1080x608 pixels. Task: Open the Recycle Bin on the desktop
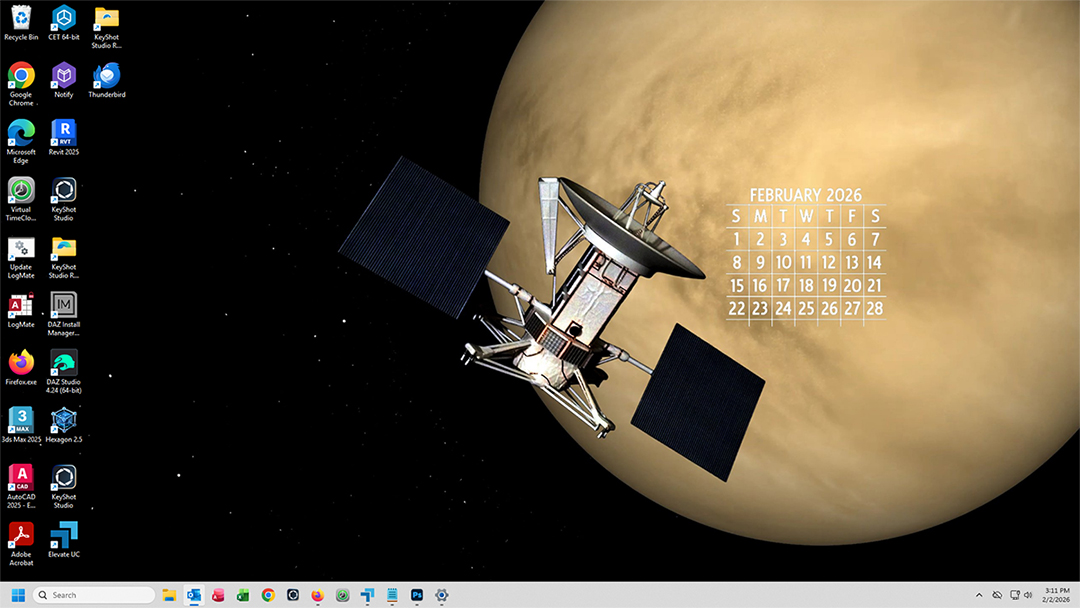21,18
